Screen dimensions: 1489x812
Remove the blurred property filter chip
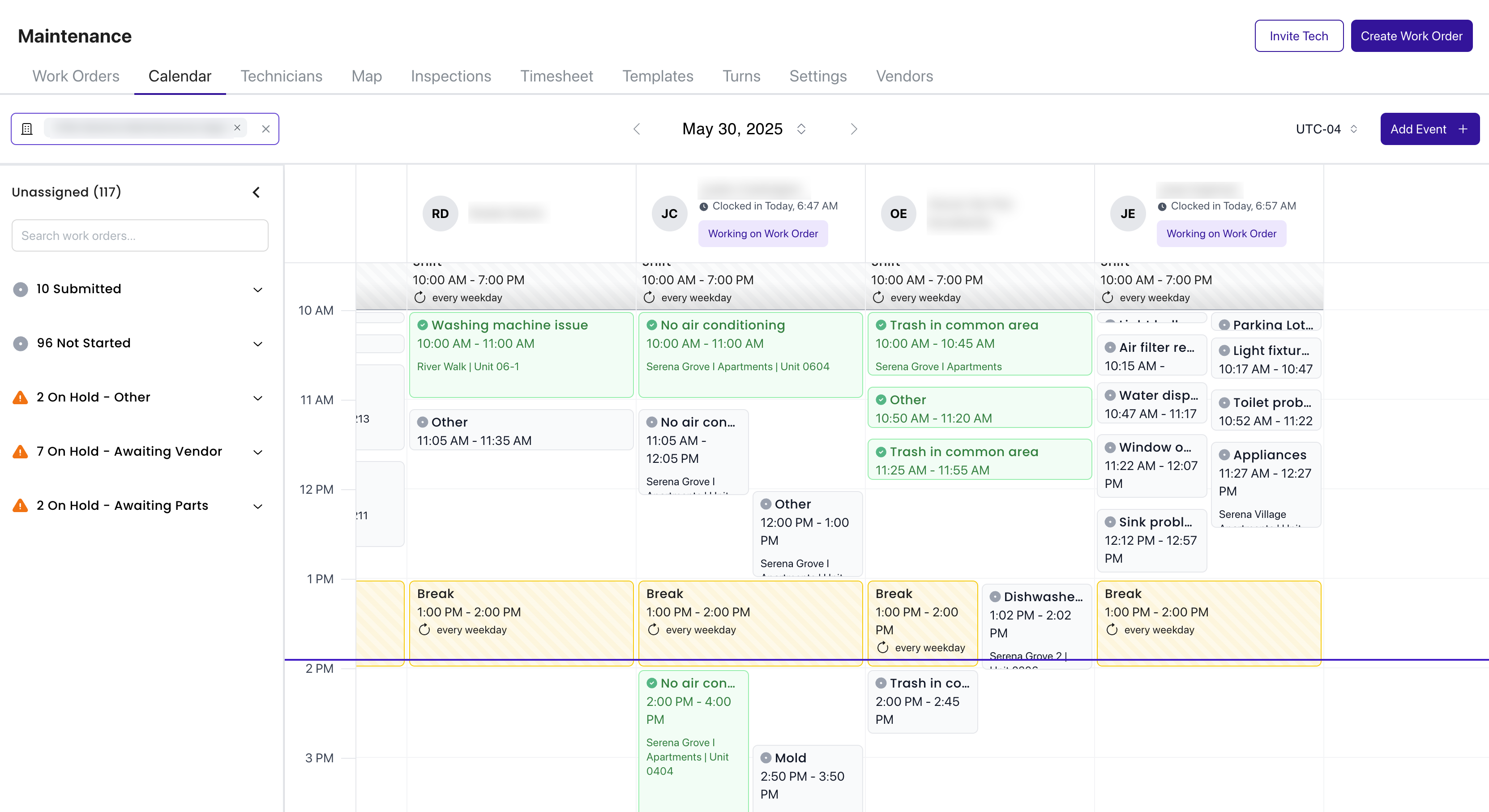click(x=237, y=128)
